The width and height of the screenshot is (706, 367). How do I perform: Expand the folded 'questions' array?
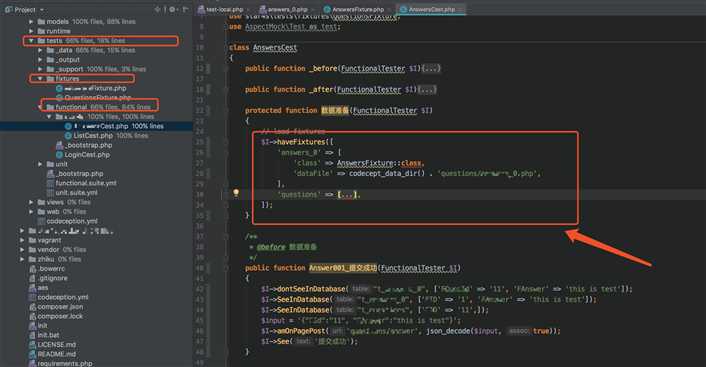[348, 194]
